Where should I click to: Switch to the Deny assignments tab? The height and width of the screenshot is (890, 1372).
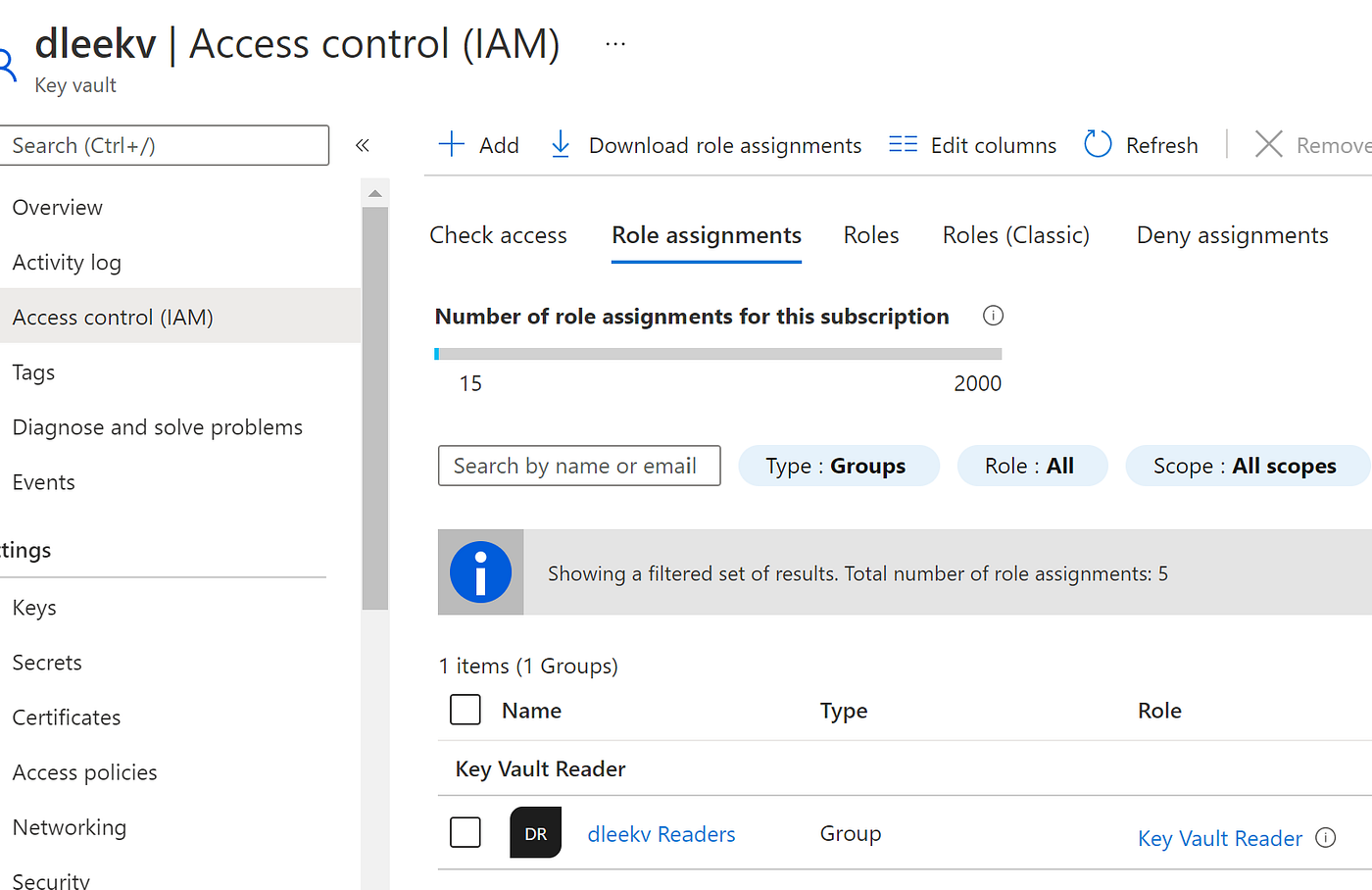coord(1232,235)
